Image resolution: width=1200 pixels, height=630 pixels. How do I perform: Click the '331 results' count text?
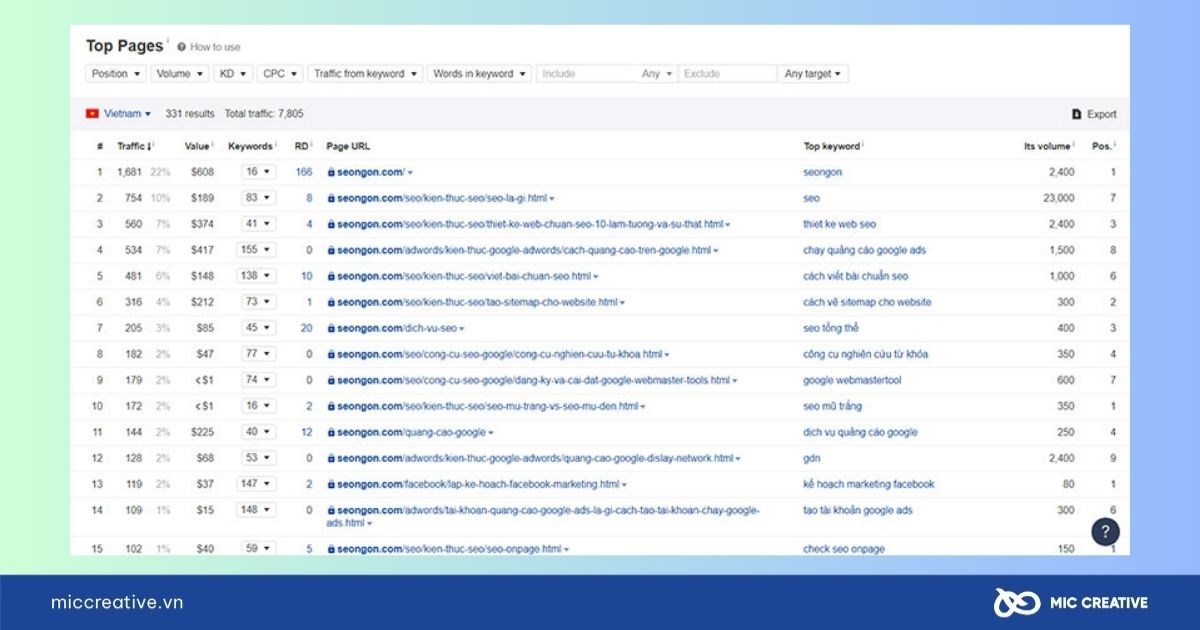tap(190, 114)
